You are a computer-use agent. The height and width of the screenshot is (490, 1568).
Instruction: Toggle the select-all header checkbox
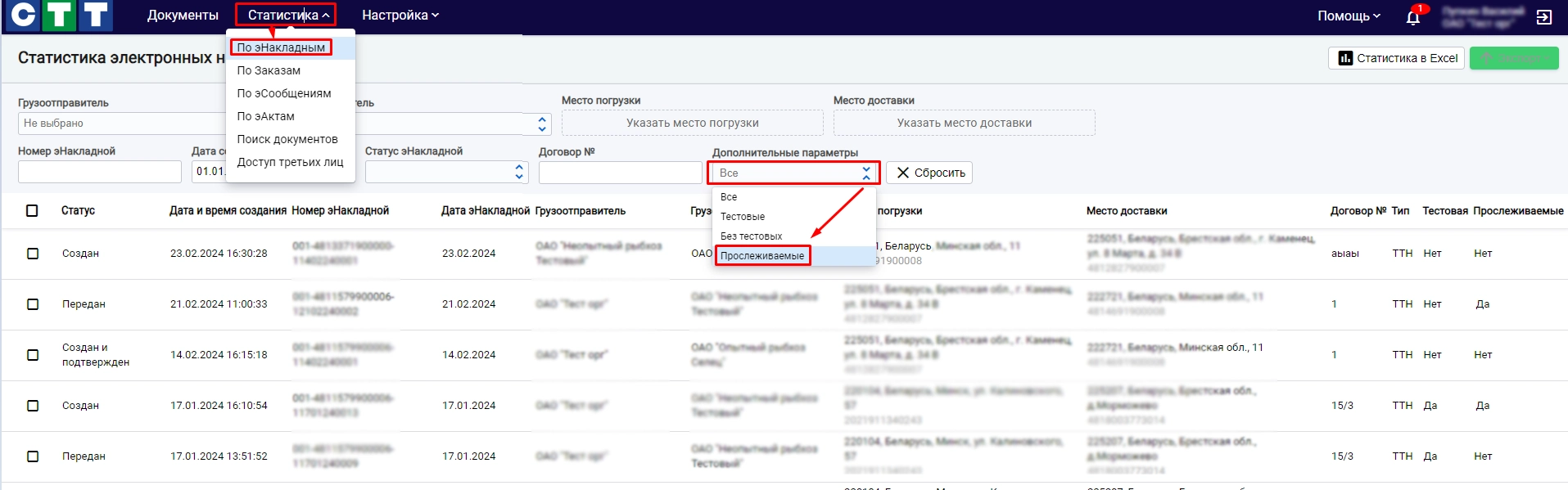32,211
